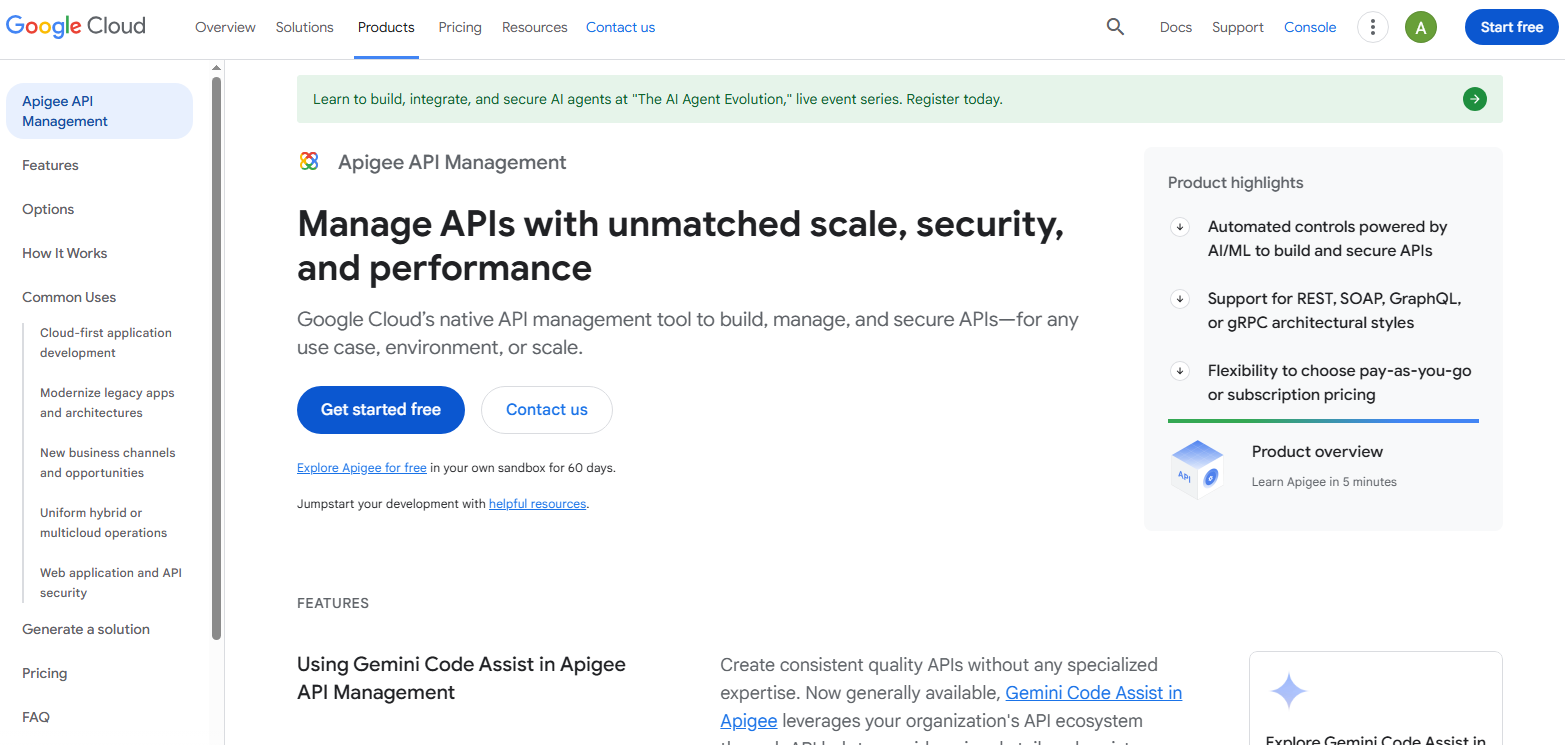Switch to the Products navigation tab
Screen dimensions: 1565x745
(386, 27)
